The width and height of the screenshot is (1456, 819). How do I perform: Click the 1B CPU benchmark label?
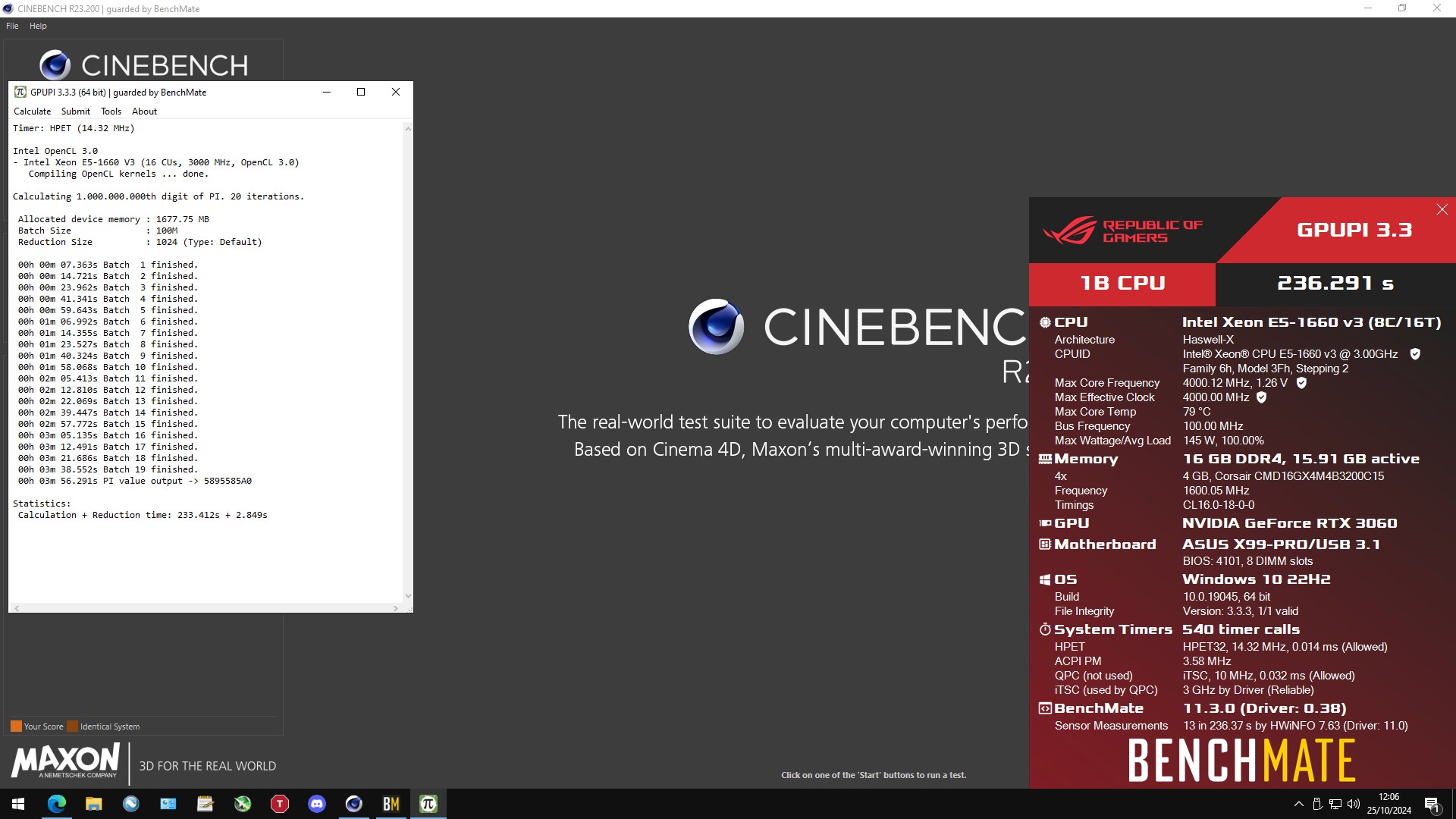pyautogui.click(x=1122, y=284)
